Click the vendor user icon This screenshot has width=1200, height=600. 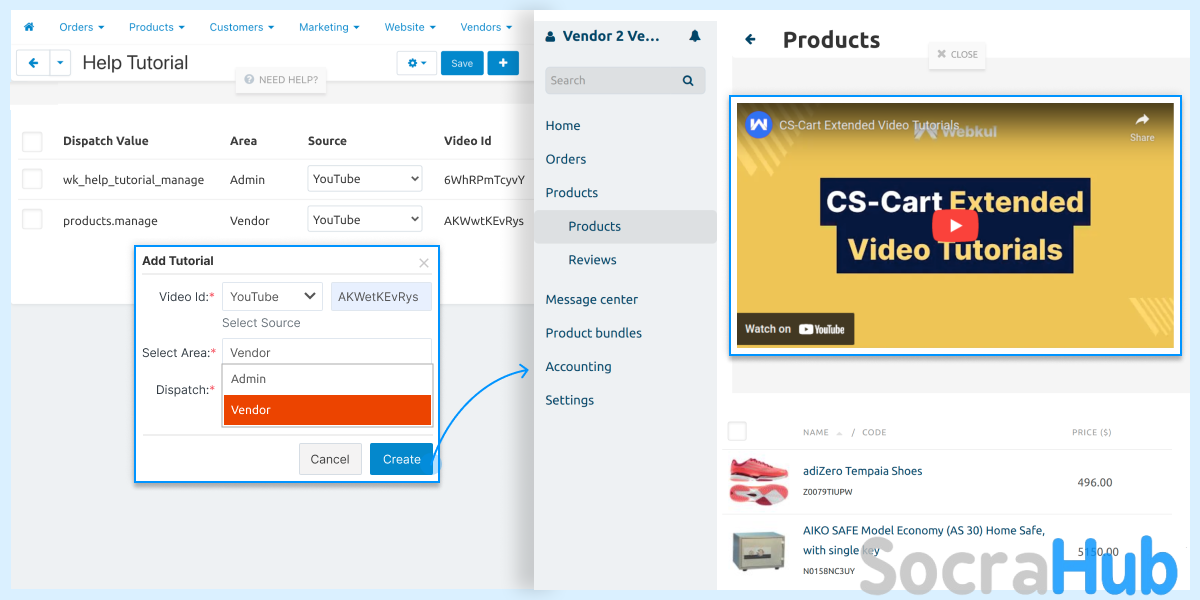tap(550, 36)
